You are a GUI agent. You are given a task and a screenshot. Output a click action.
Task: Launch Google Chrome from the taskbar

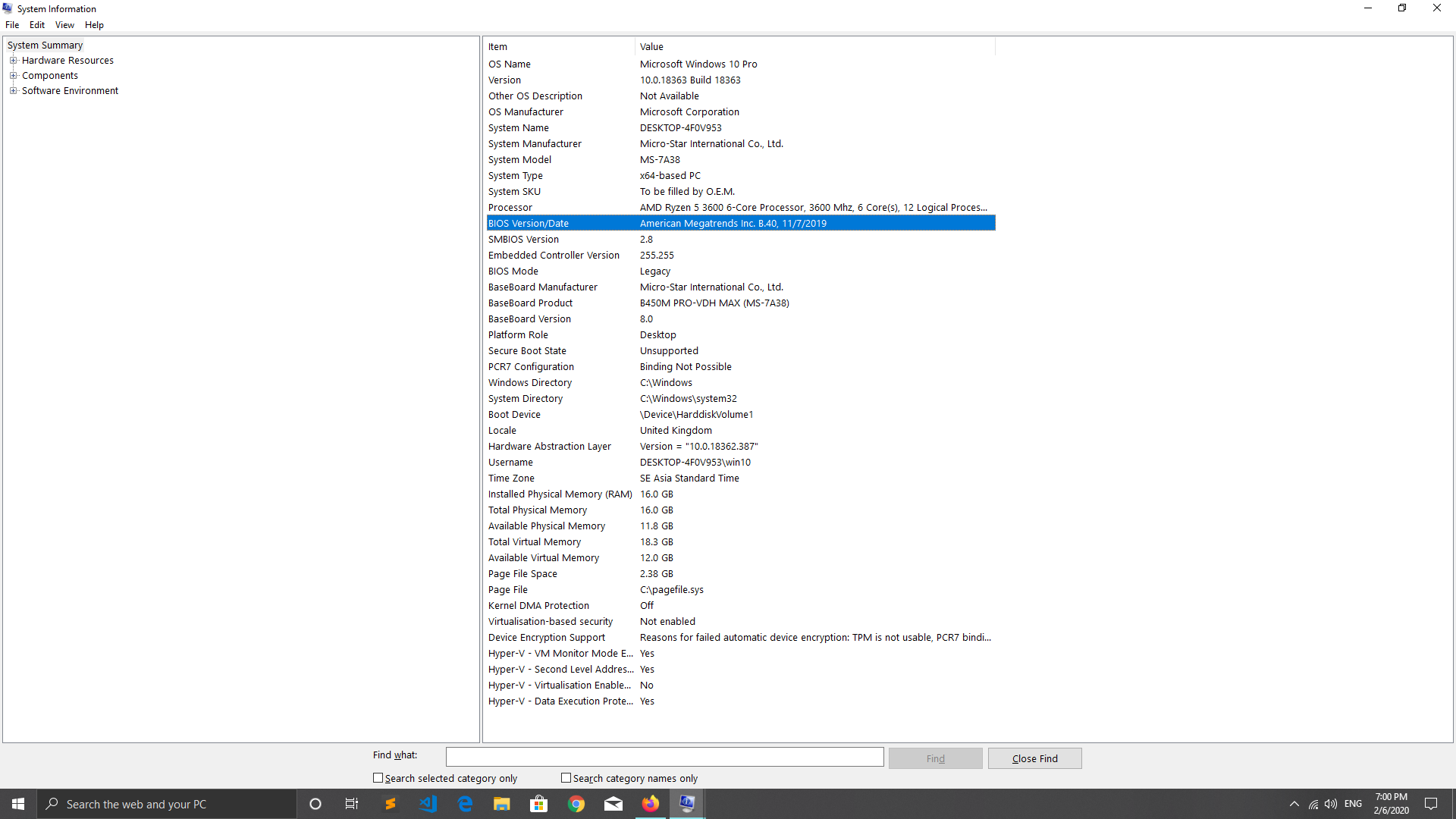576,804
